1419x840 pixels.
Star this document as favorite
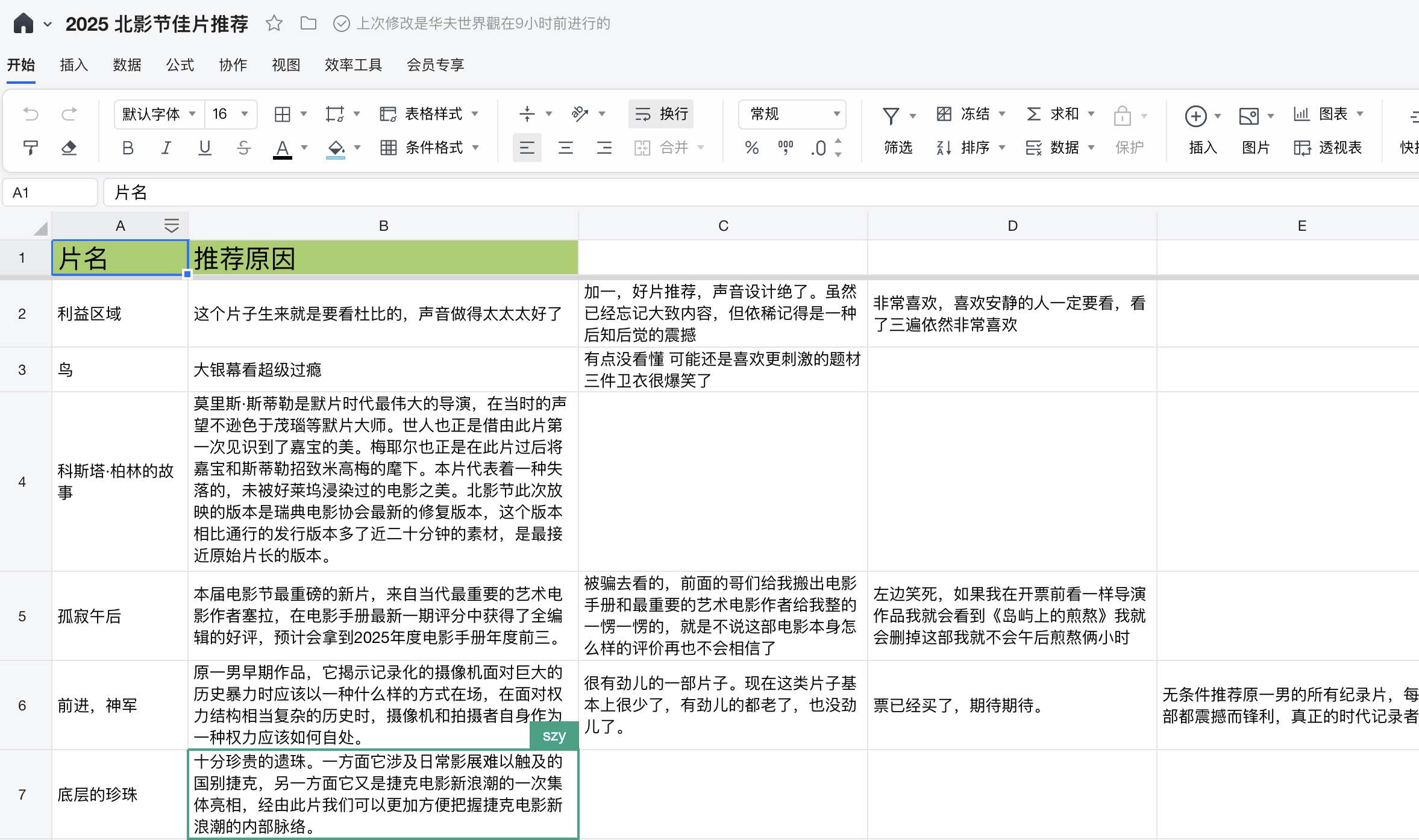point(274,24)
